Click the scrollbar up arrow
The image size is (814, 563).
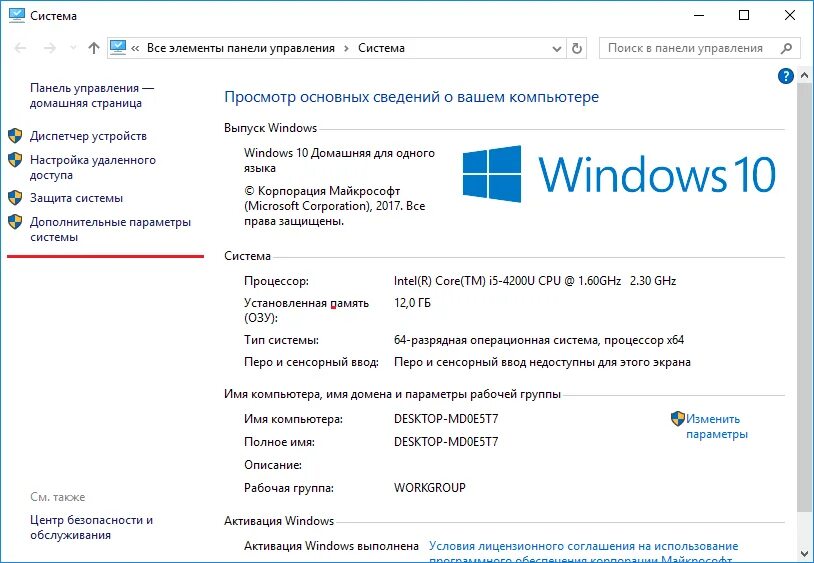point(805,76)
